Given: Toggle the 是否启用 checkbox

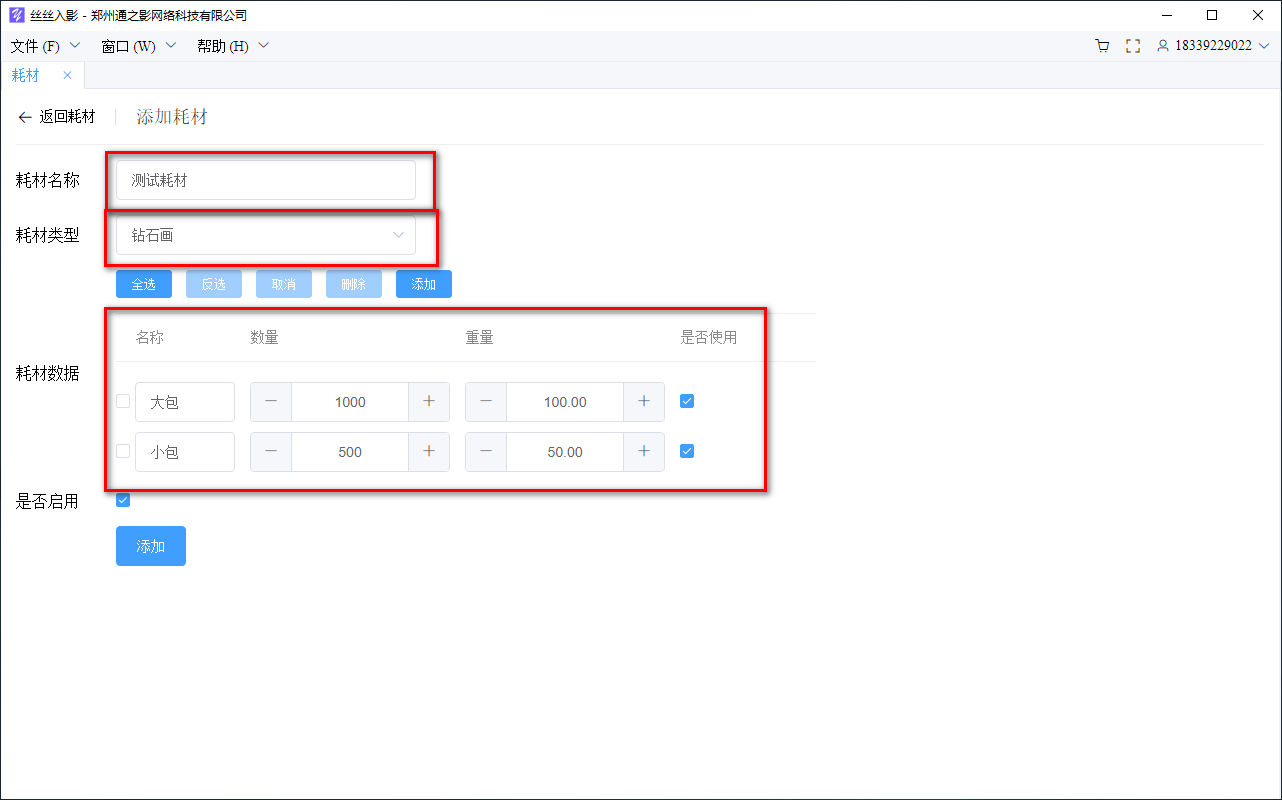Looking at the screenshot, I should coord(123,500).
